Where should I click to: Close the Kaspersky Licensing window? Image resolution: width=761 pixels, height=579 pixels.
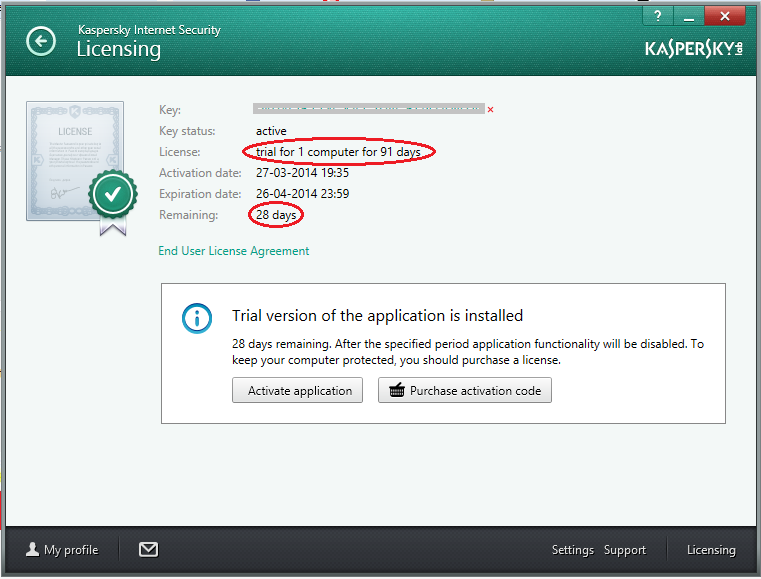coord(725,16)
